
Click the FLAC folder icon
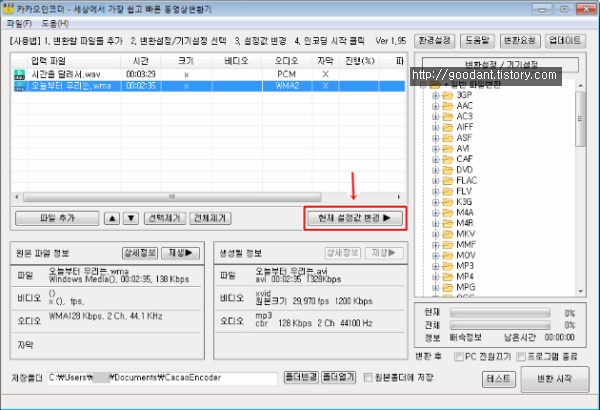(448, 181)
